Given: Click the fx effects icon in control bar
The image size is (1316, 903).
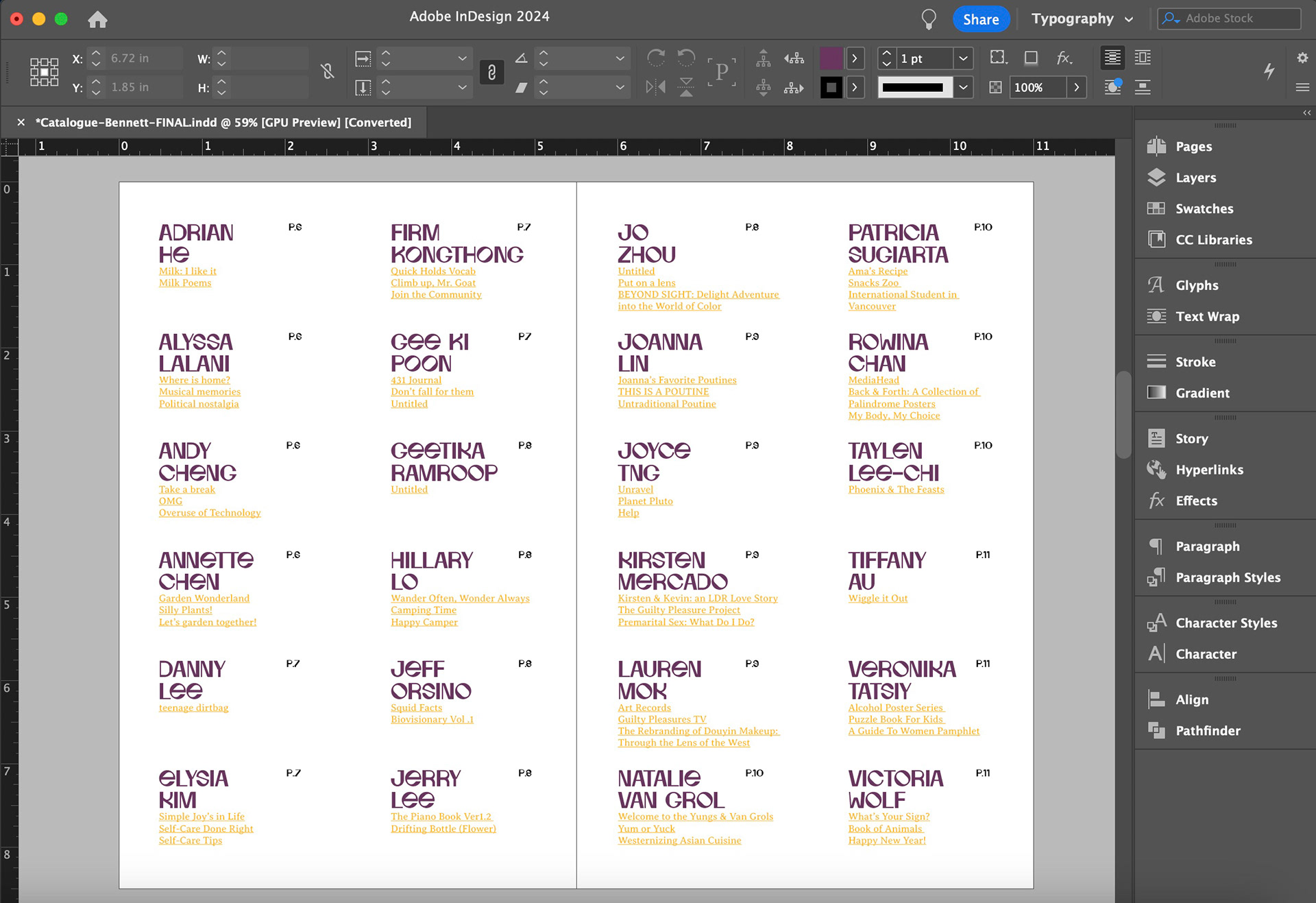Looking at the screenshot, I should pos(1063,58).
